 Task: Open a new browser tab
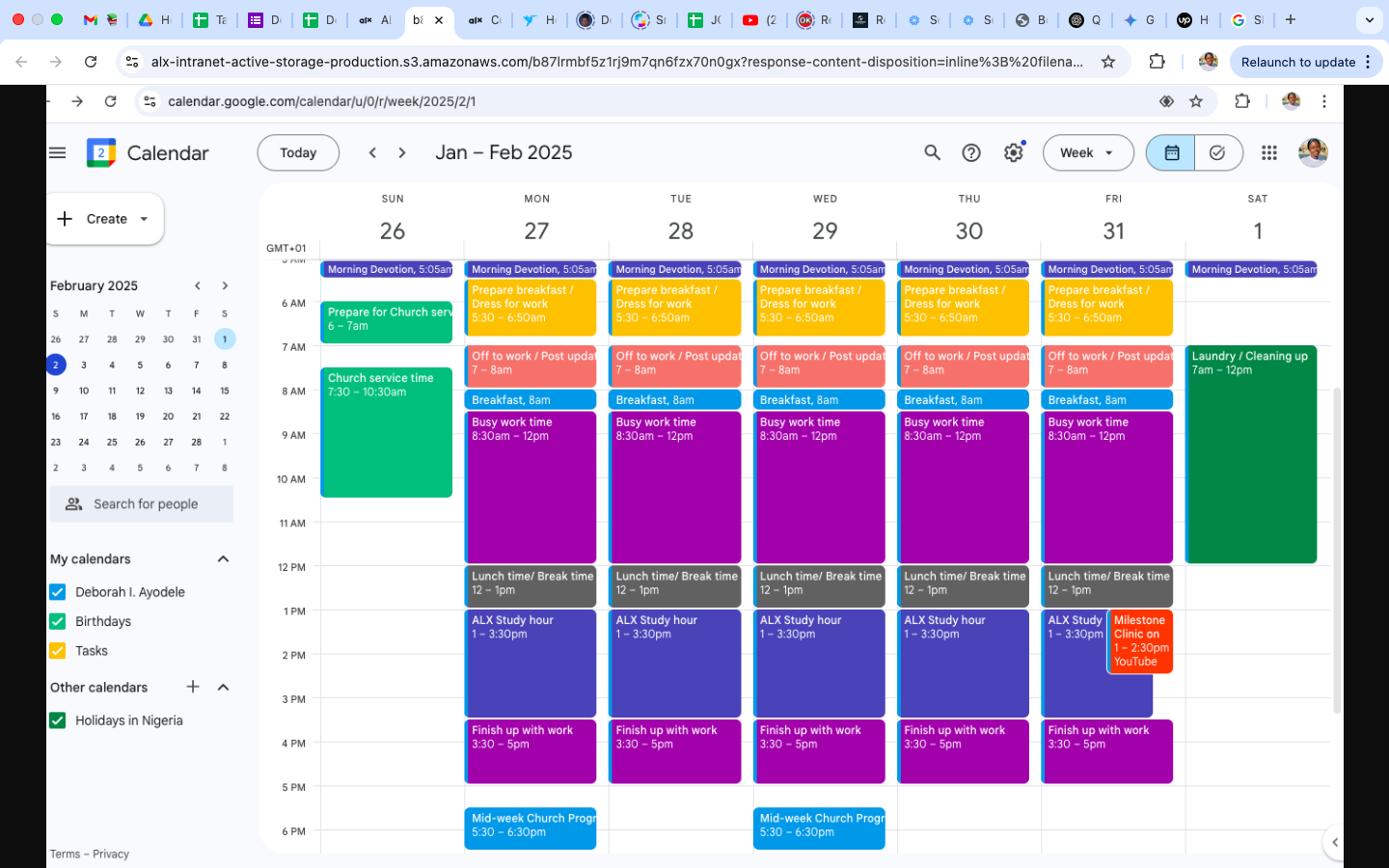coord(1291,19)
